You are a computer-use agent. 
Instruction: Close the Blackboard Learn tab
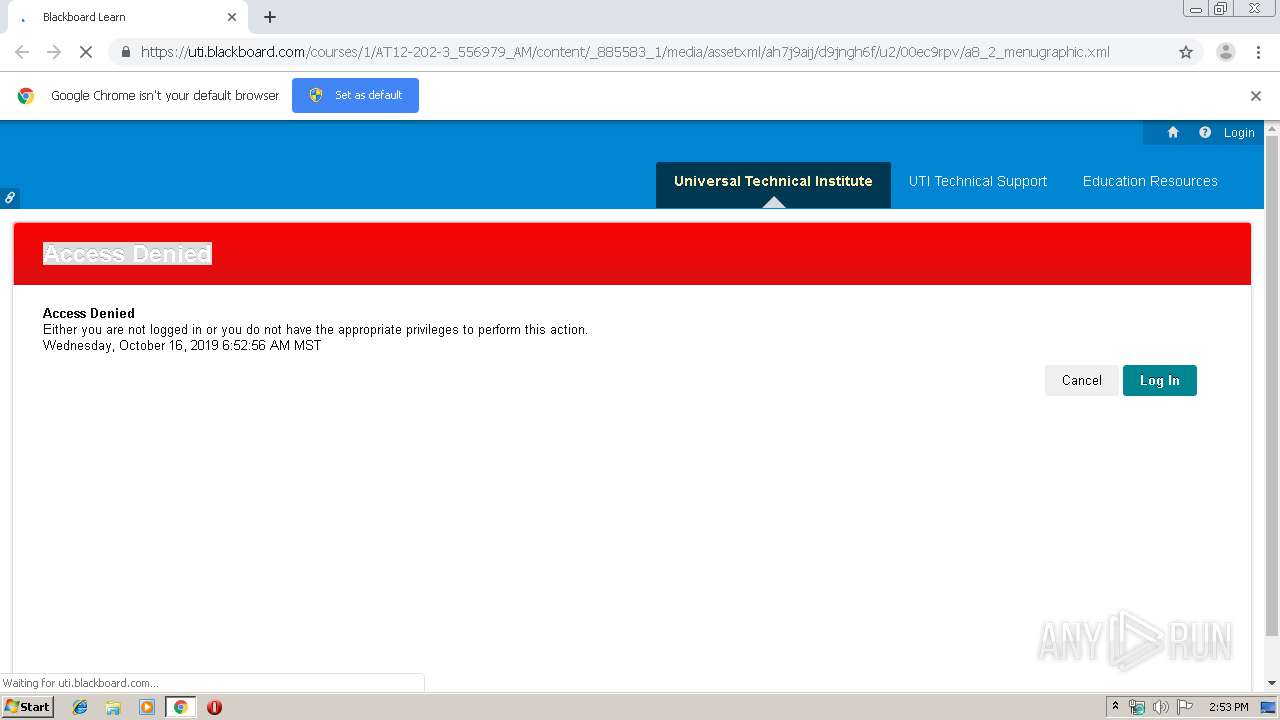(x=232, y=17)
